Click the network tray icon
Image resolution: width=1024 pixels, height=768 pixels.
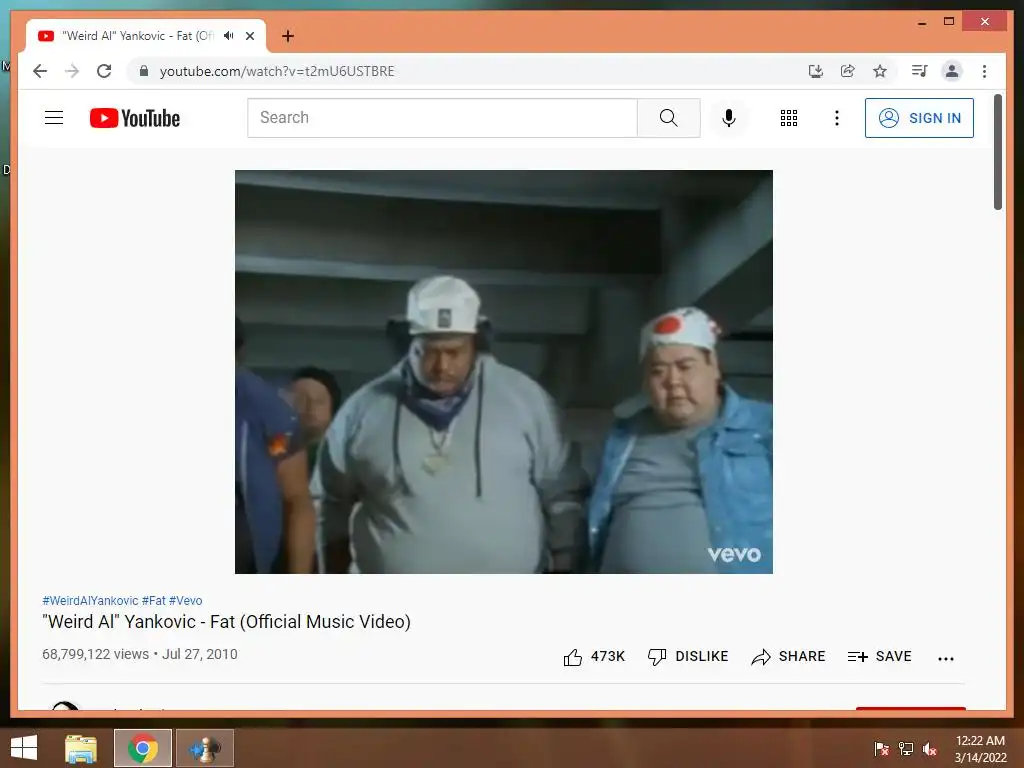[x=906, y=748]
